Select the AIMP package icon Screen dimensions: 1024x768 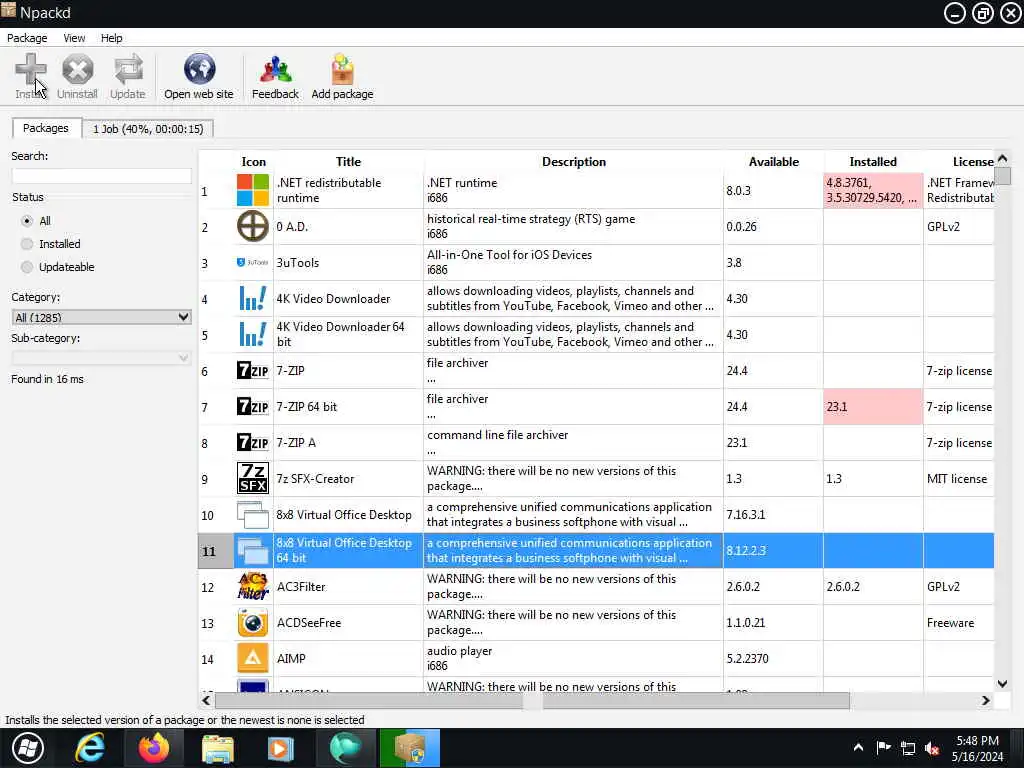click(x=253, y=658)
